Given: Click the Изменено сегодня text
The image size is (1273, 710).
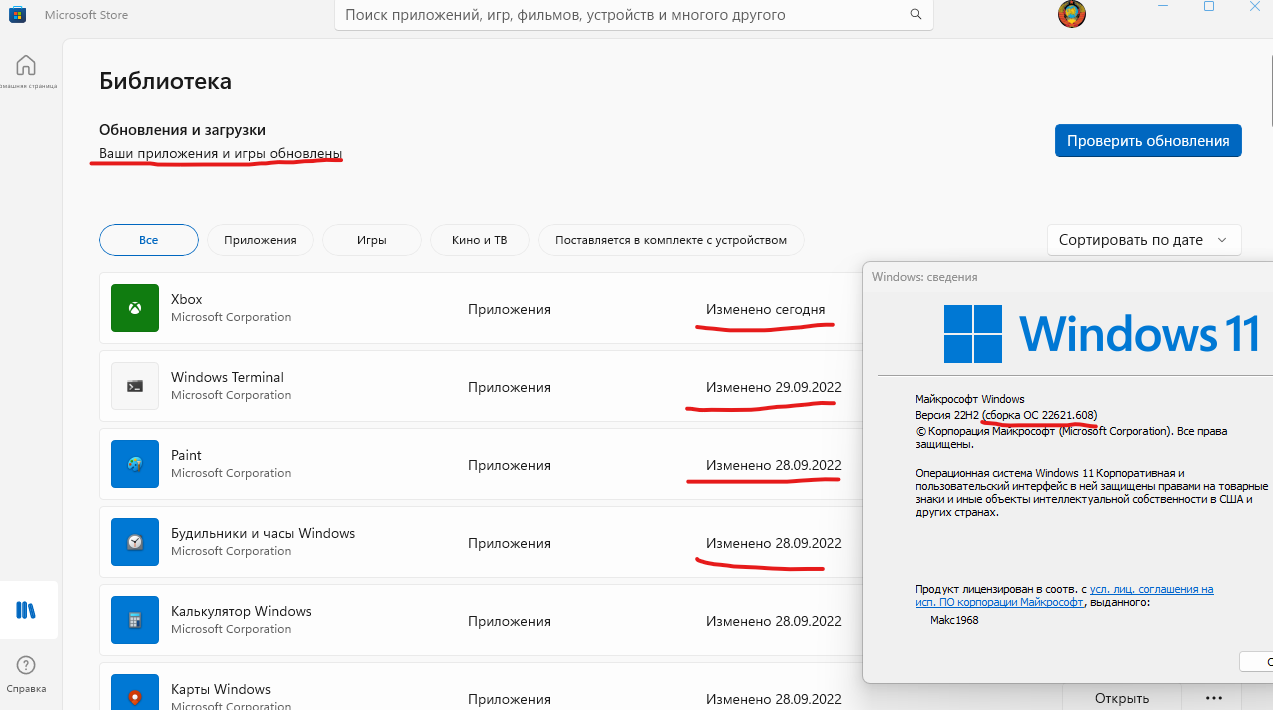Looking at the screenshot, I should click(766, 309).
